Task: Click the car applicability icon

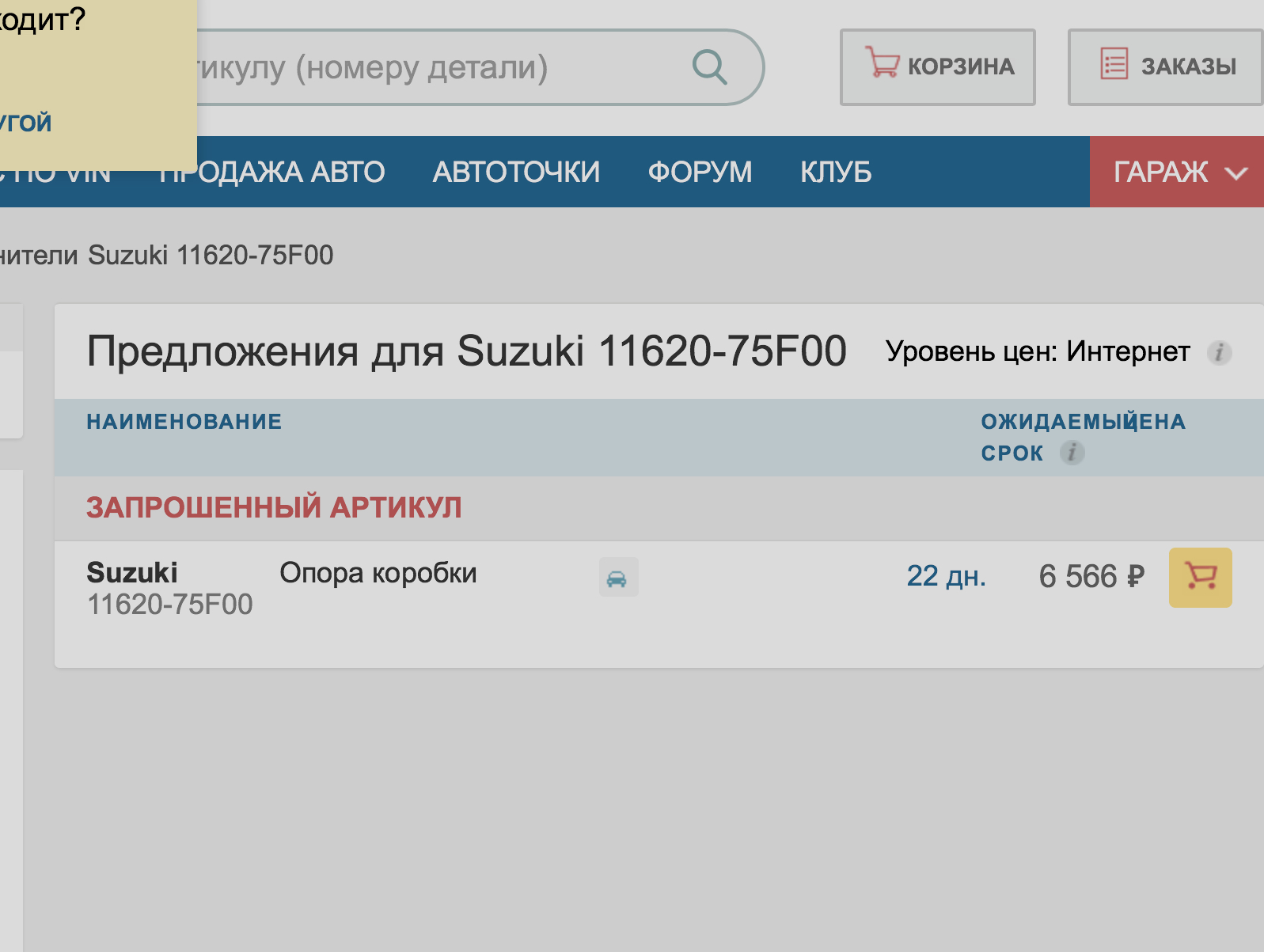Action: [x=618, y=577]
